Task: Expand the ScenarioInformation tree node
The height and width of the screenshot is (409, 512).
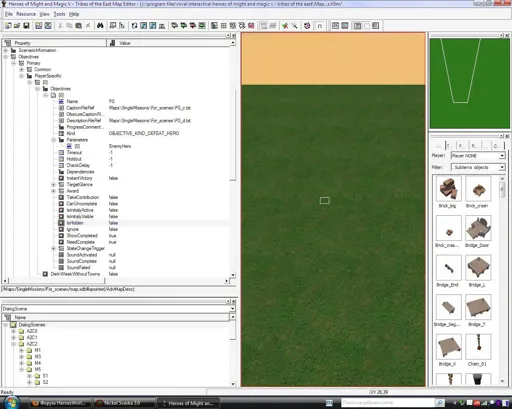Action: click(6, 50)
